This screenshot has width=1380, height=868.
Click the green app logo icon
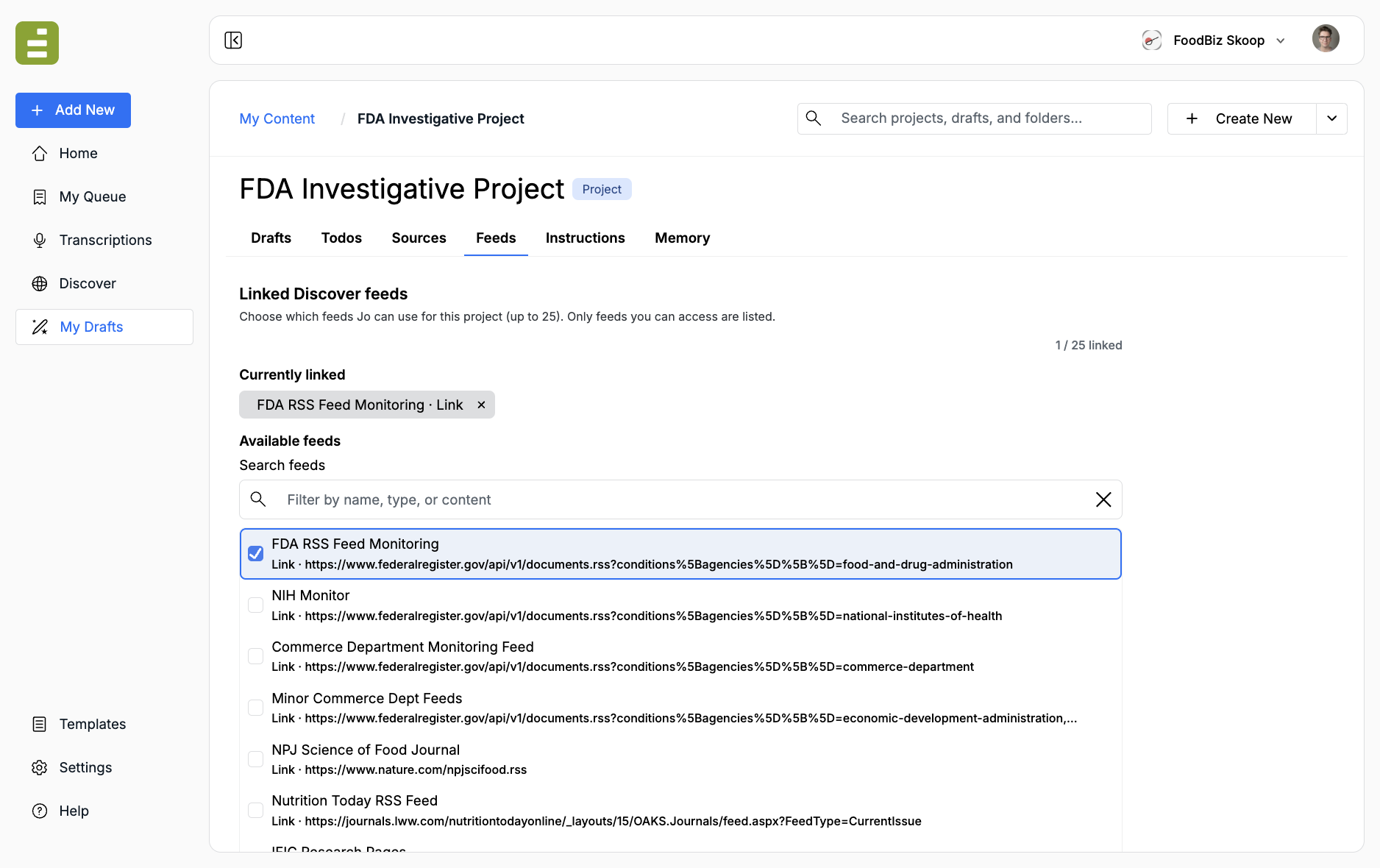[x=37, y=43]
